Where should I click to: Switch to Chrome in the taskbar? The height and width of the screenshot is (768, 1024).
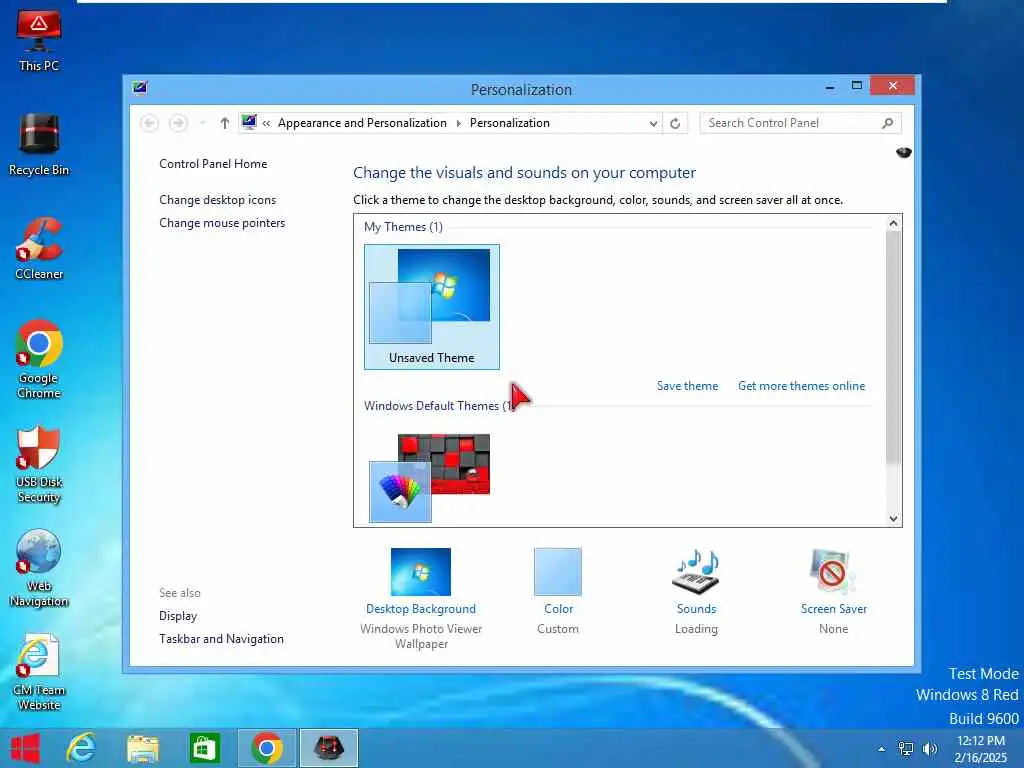(x=266, y=748)
